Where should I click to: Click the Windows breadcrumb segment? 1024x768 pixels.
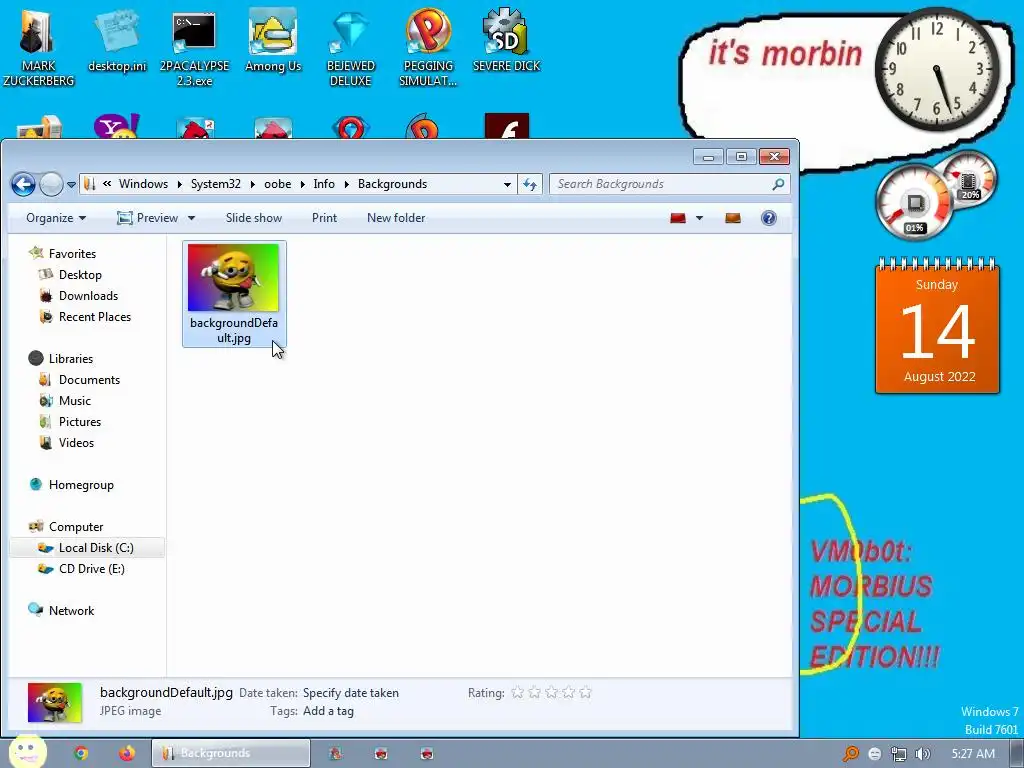pyautogui.click(x=143, y=184)
